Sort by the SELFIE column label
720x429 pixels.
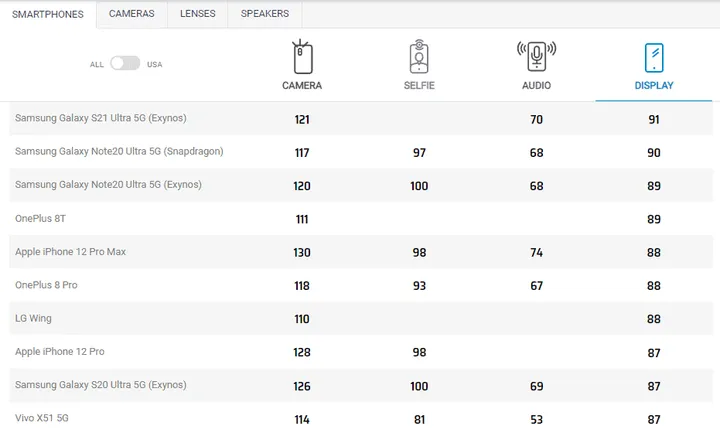tap(419, 86)
